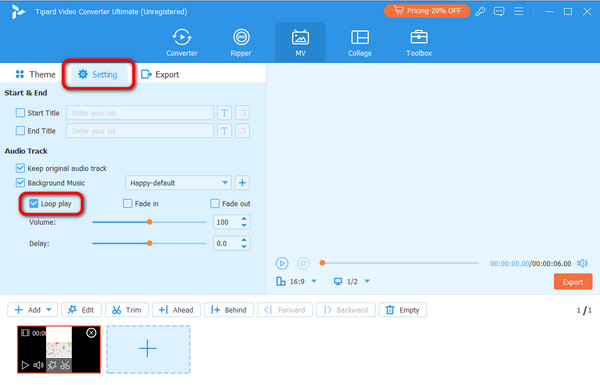Switch to the Setting tab
The height and width of the screenshot is (385, 600).
[98, 75]
